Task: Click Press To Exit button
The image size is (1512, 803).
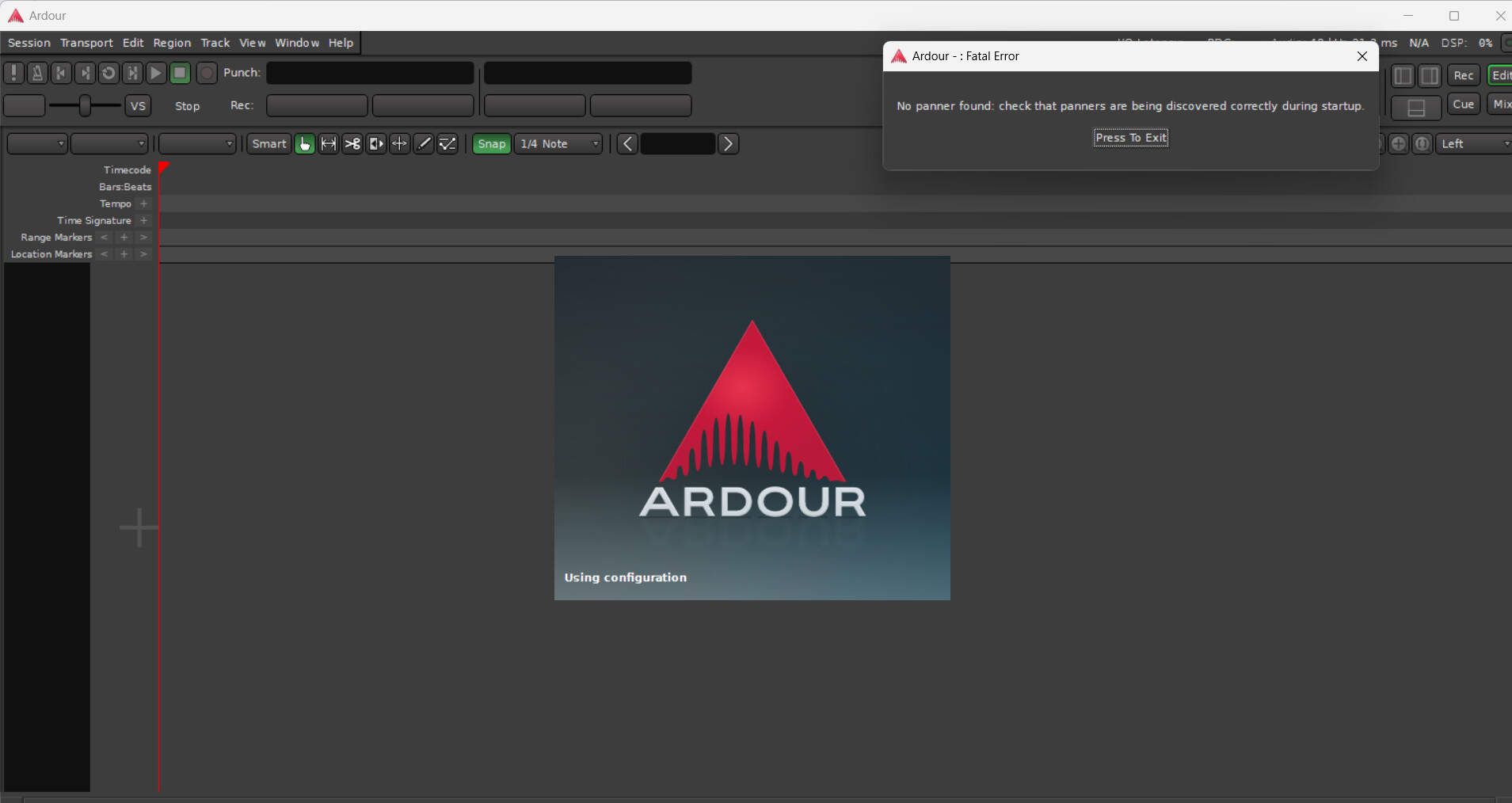Action: point(1130,138)
